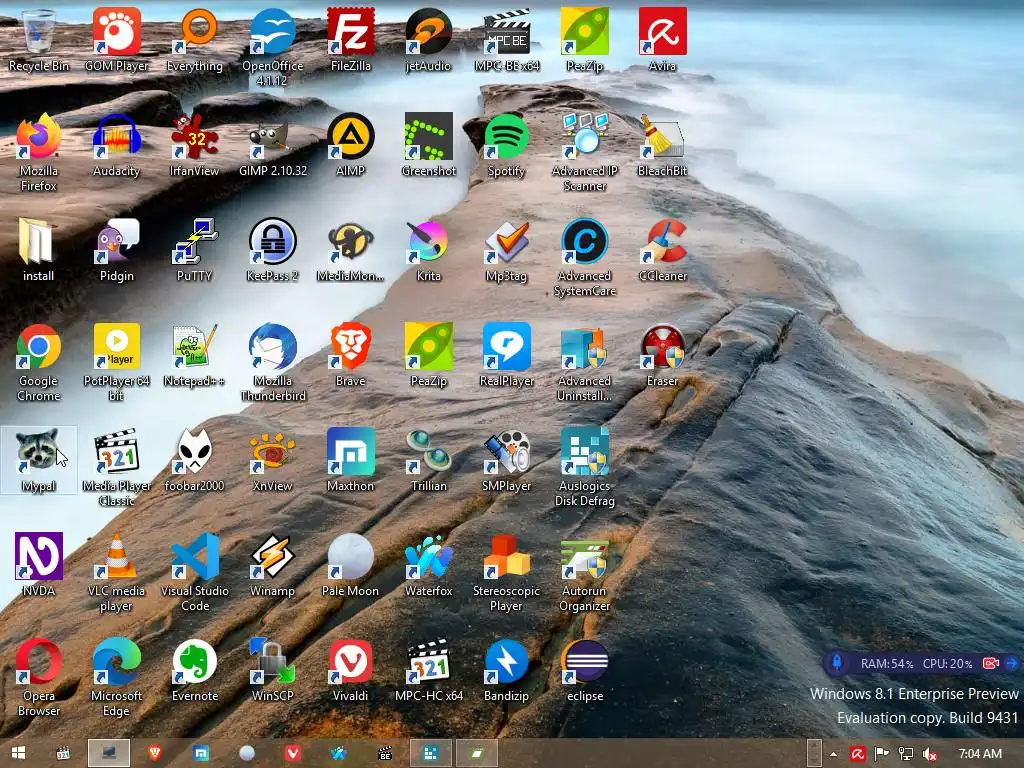This screenshot has width=1024, height=768.
Task: Launch SMPlayer
Action: tap(507, 460)
